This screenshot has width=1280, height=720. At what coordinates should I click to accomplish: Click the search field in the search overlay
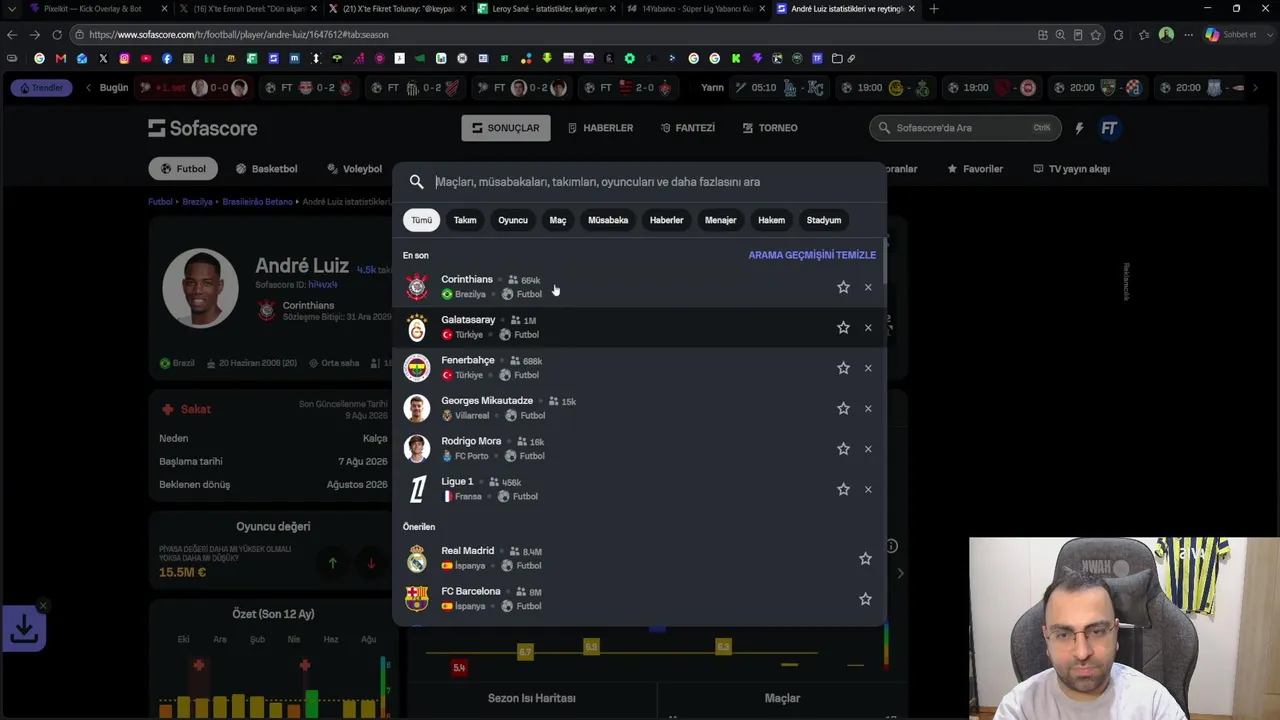[x=640, y=182]
